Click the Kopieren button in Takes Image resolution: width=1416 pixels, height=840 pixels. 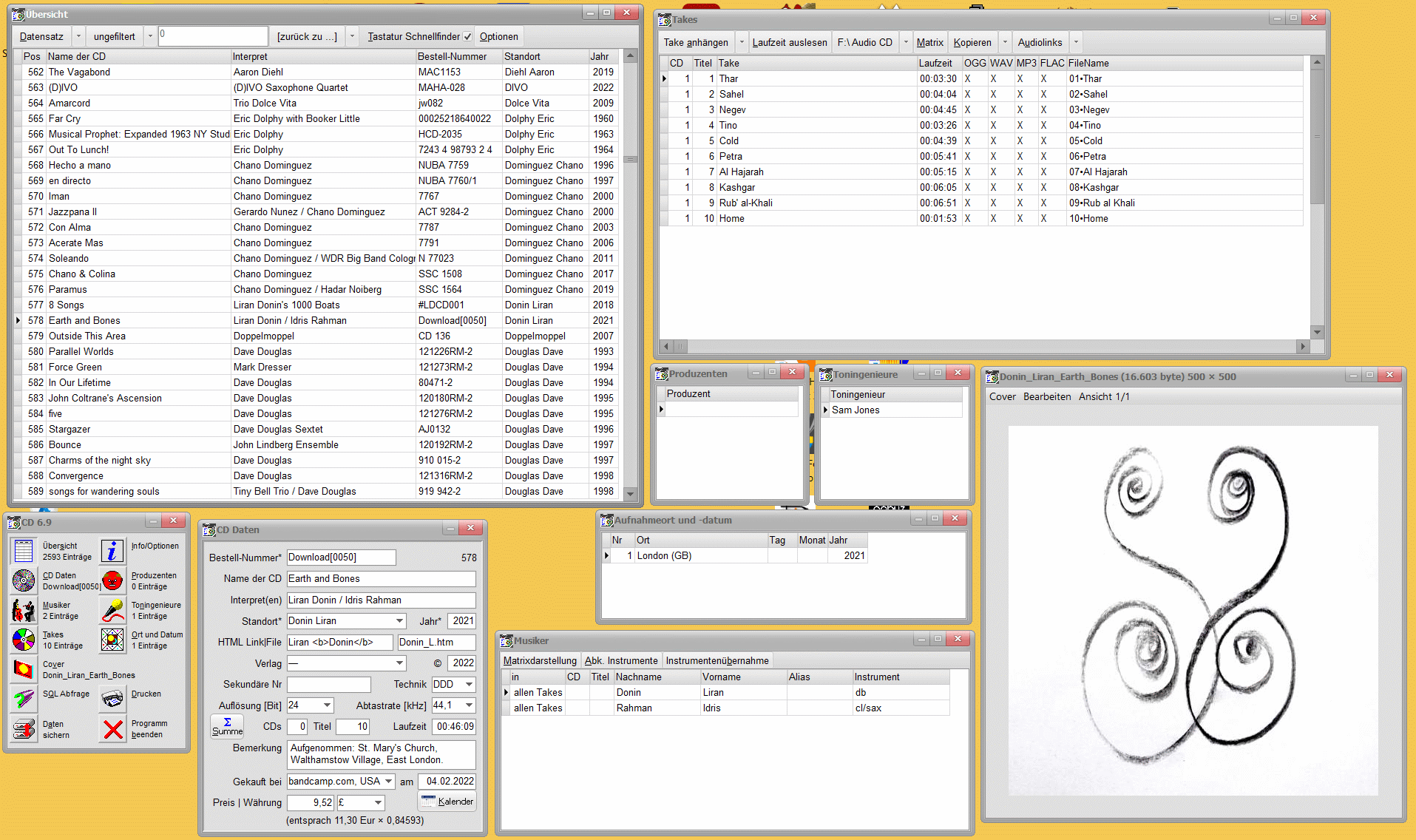[x=972, y=42]
